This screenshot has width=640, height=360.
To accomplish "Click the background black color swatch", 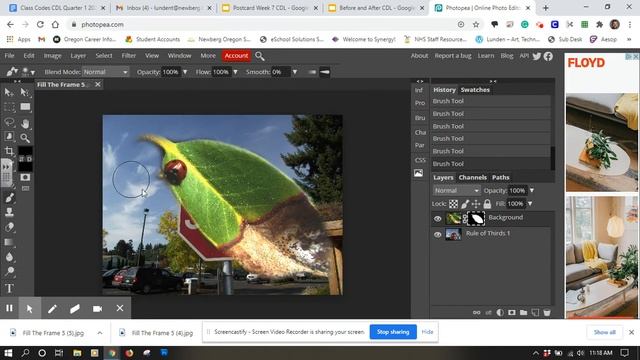I will [x=25, y=167].
